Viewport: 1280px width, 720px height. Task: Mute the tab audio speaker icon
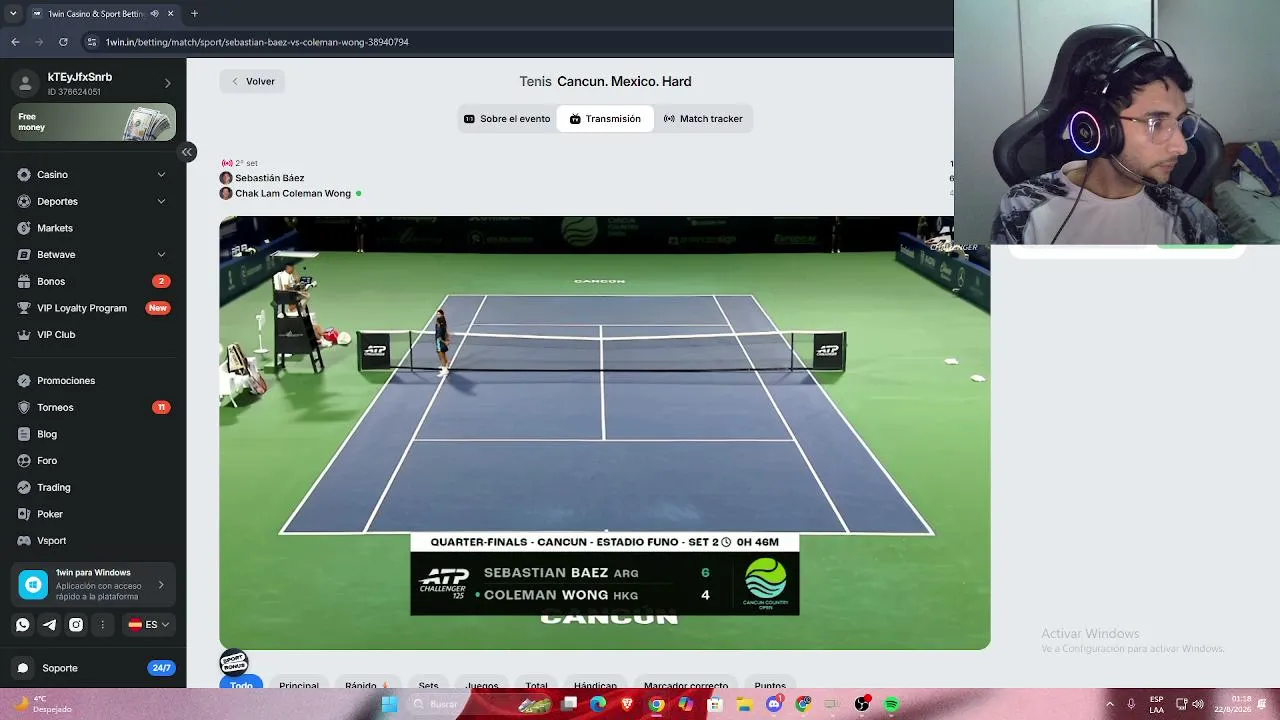154,14
